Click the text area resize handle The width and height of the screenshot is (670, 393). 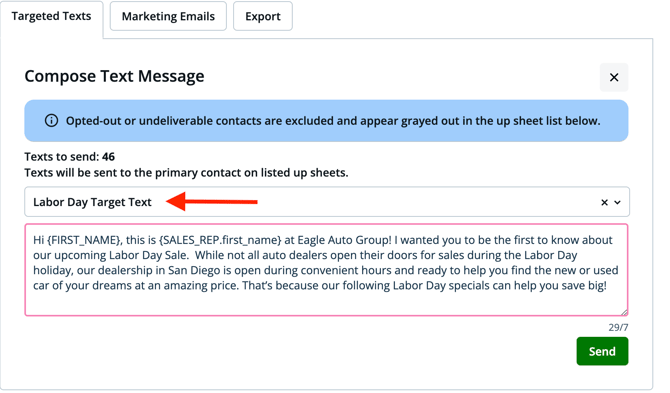click(x=624, y=312)
